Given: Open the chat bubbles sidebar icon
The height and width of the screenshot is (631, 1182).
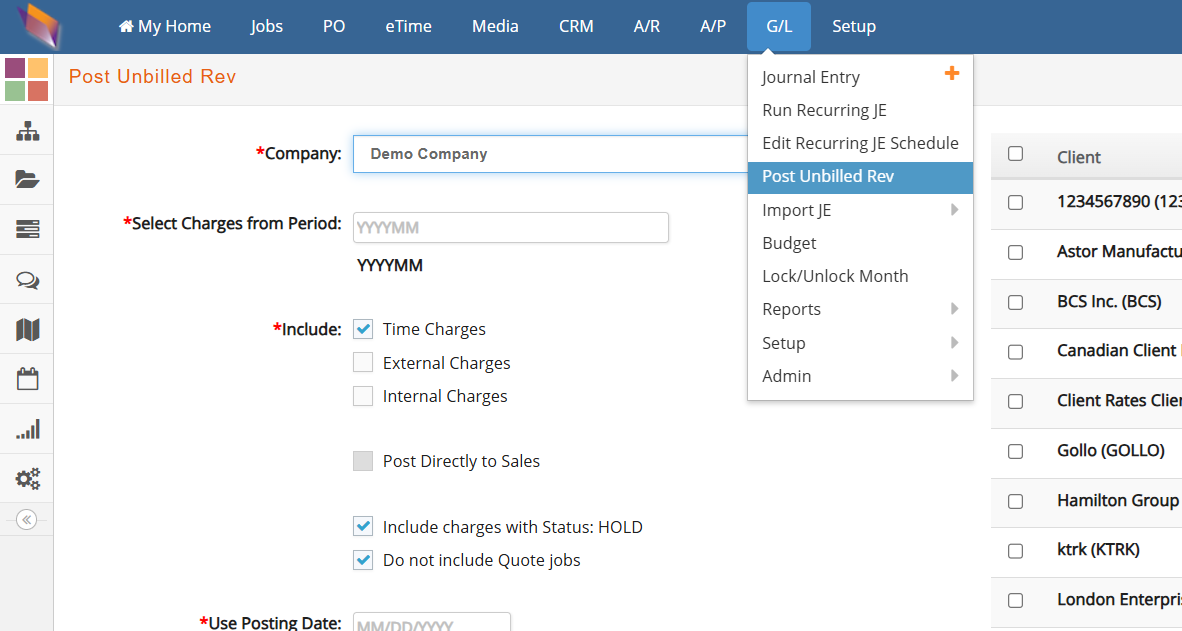Looking at the screenshot, I should tap(28, 280).
